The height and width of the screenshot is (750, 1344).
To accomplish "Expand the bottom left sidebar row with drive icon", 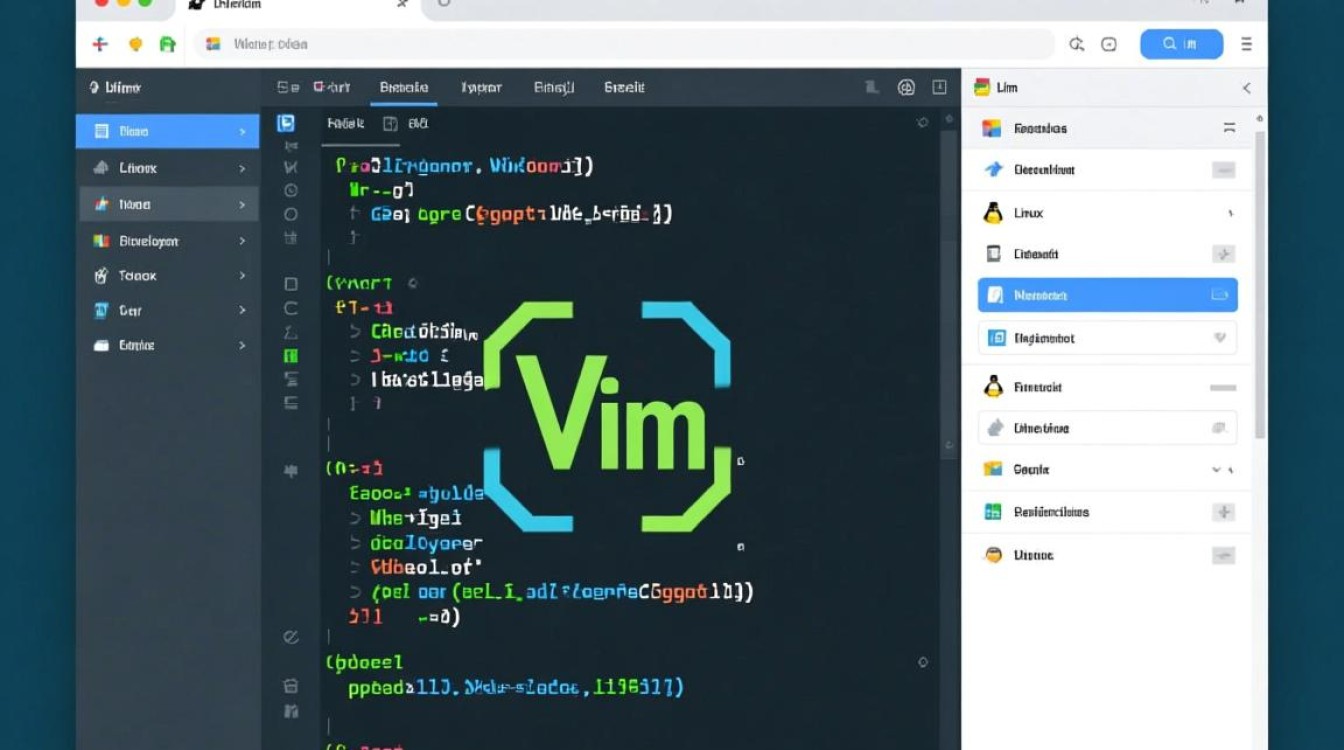I will (242, 345).
